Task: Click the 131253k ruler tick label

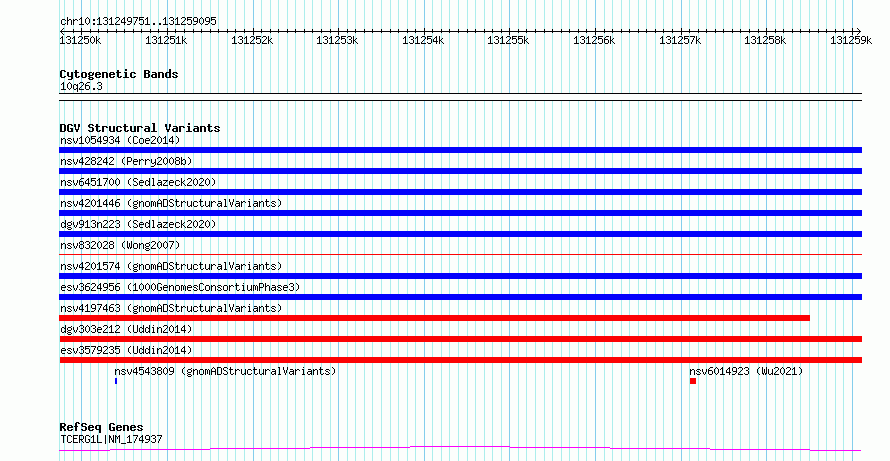Action: tap(337, 40)
